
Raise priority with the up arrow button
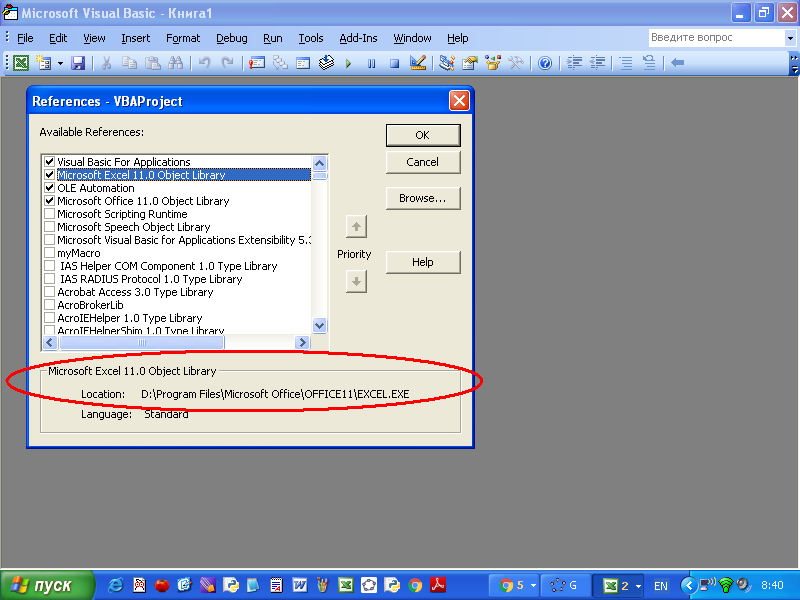pos(356,227)
